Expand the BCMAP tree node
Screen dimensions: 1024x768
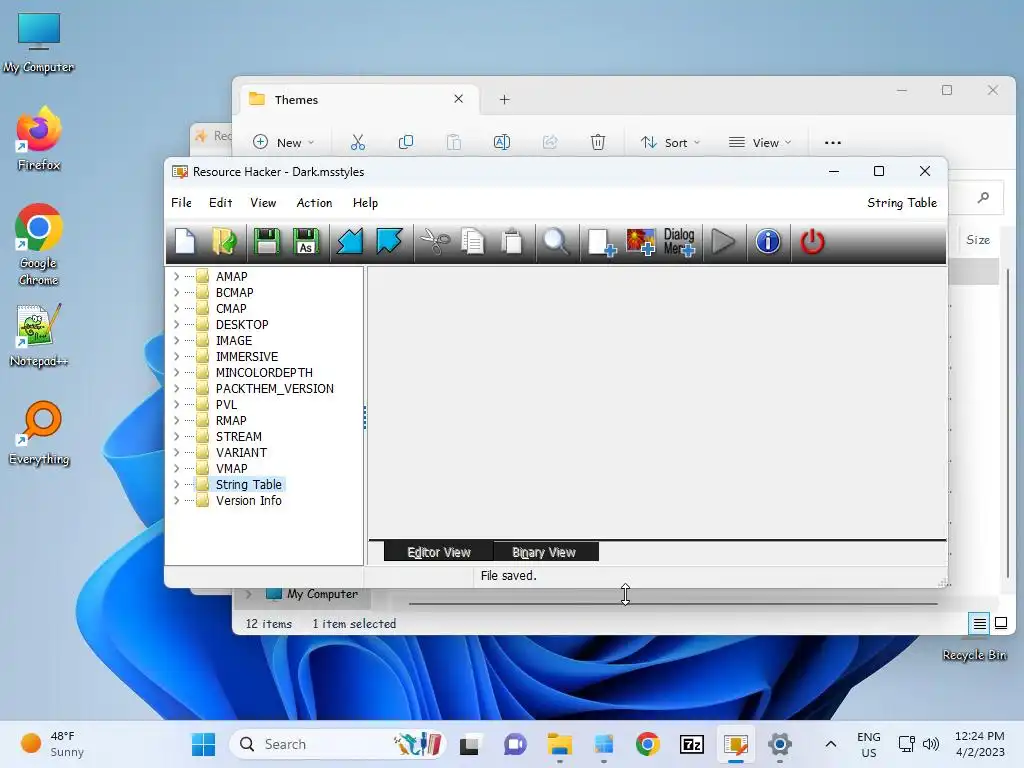(x=176, y=293)
